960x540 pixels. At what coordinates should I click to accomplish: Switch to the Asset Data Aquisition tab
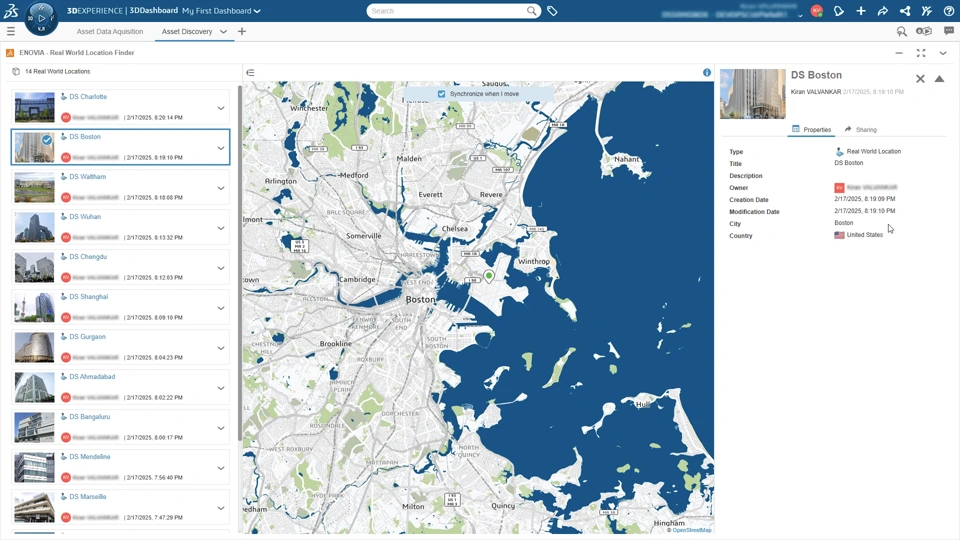[110, 31]
